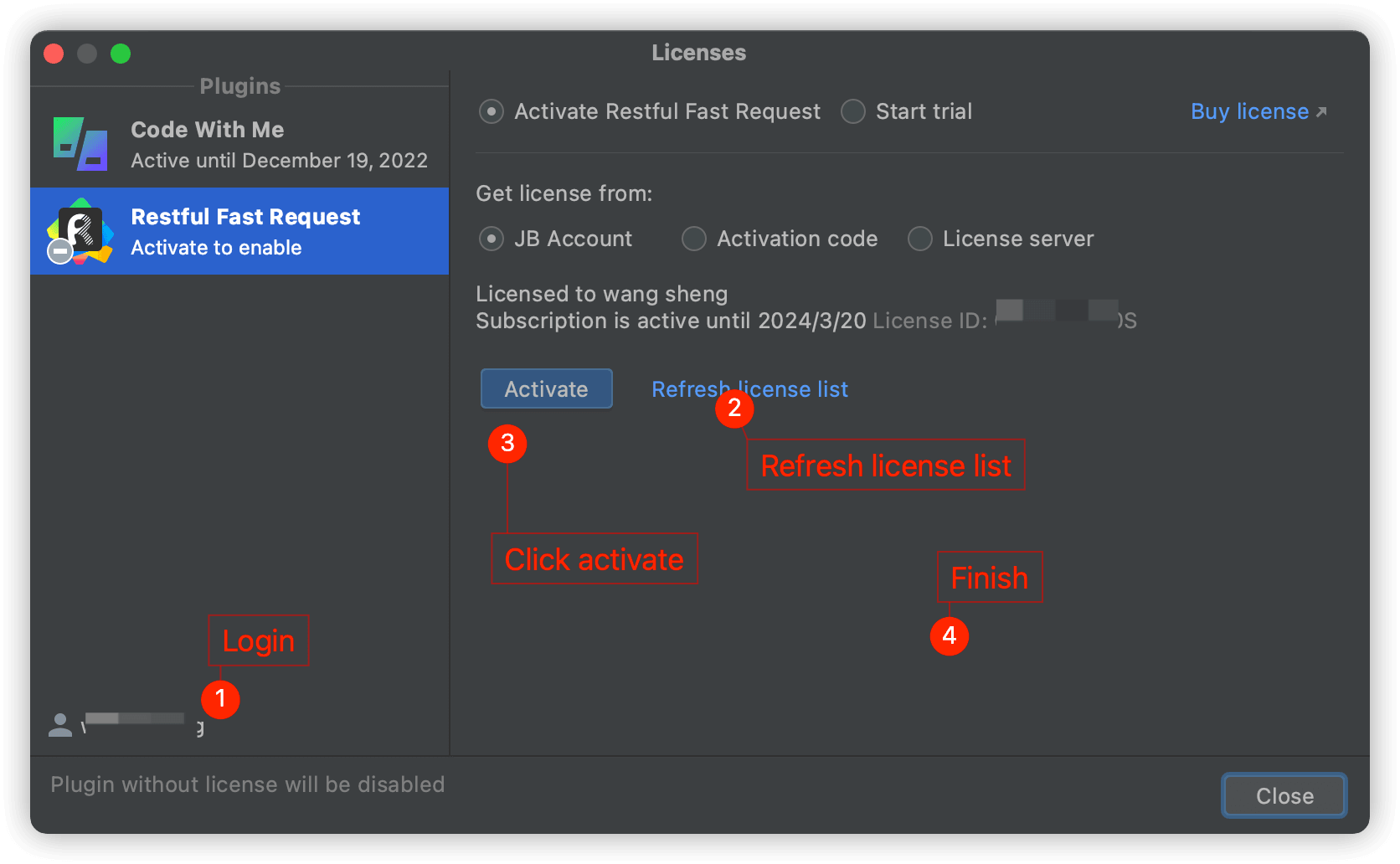Select the Activate Restful Fast Request radio option
Image resolution: width=1400 pixels, height=864 pixels.
click(492, 111)
